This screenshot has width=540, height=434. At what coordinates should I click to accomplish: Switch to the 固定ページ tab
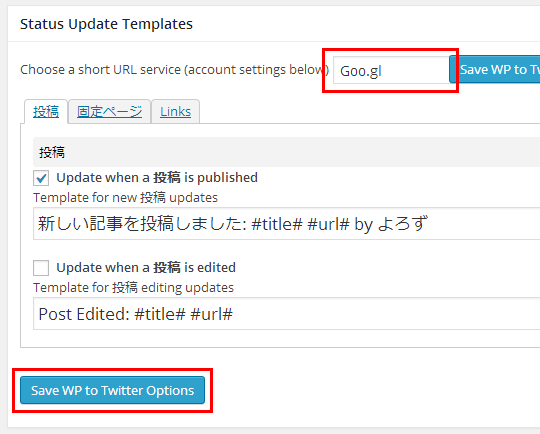coord(110,111)
